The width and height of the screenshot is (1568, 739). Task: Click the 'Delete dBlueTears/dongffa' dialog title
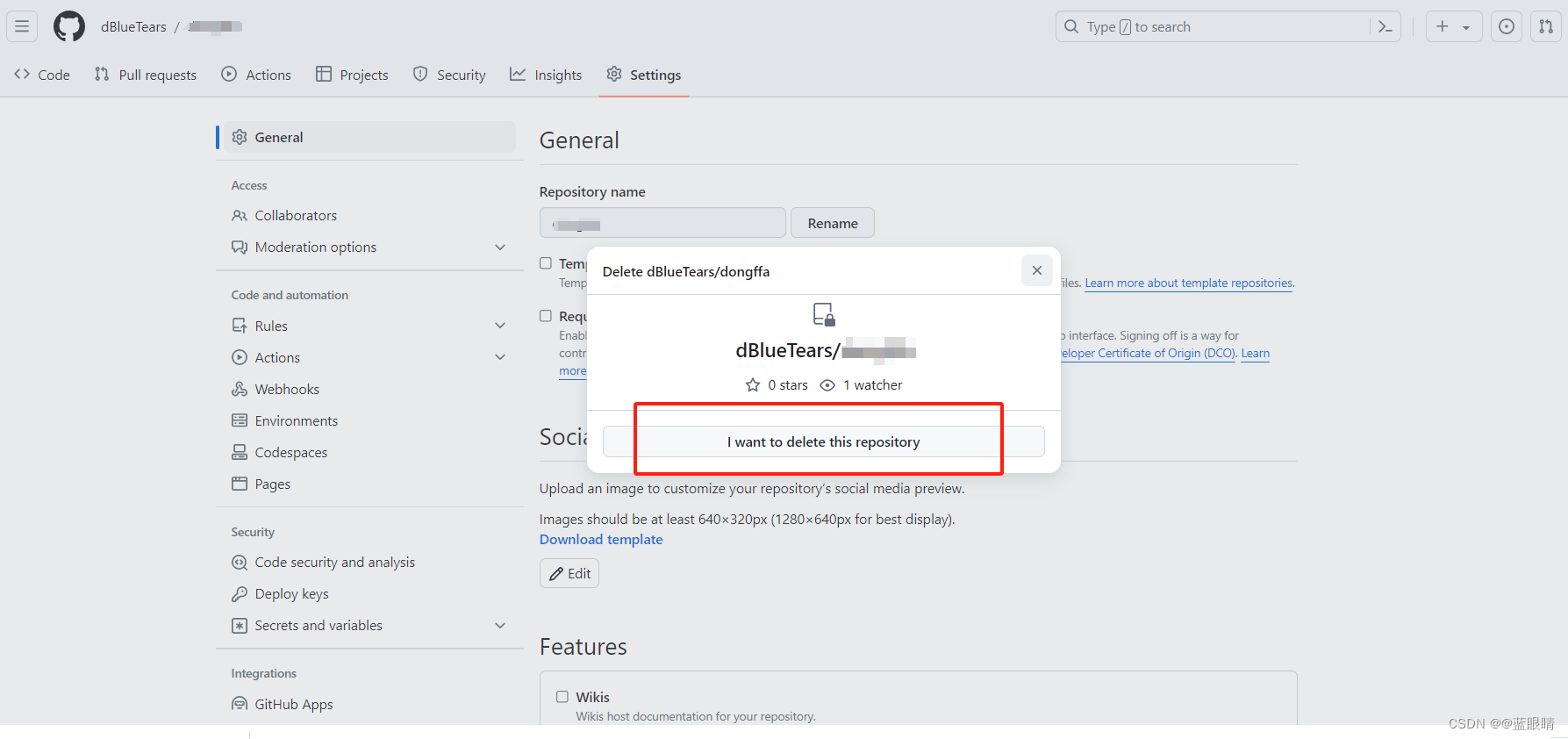(686, 271)
